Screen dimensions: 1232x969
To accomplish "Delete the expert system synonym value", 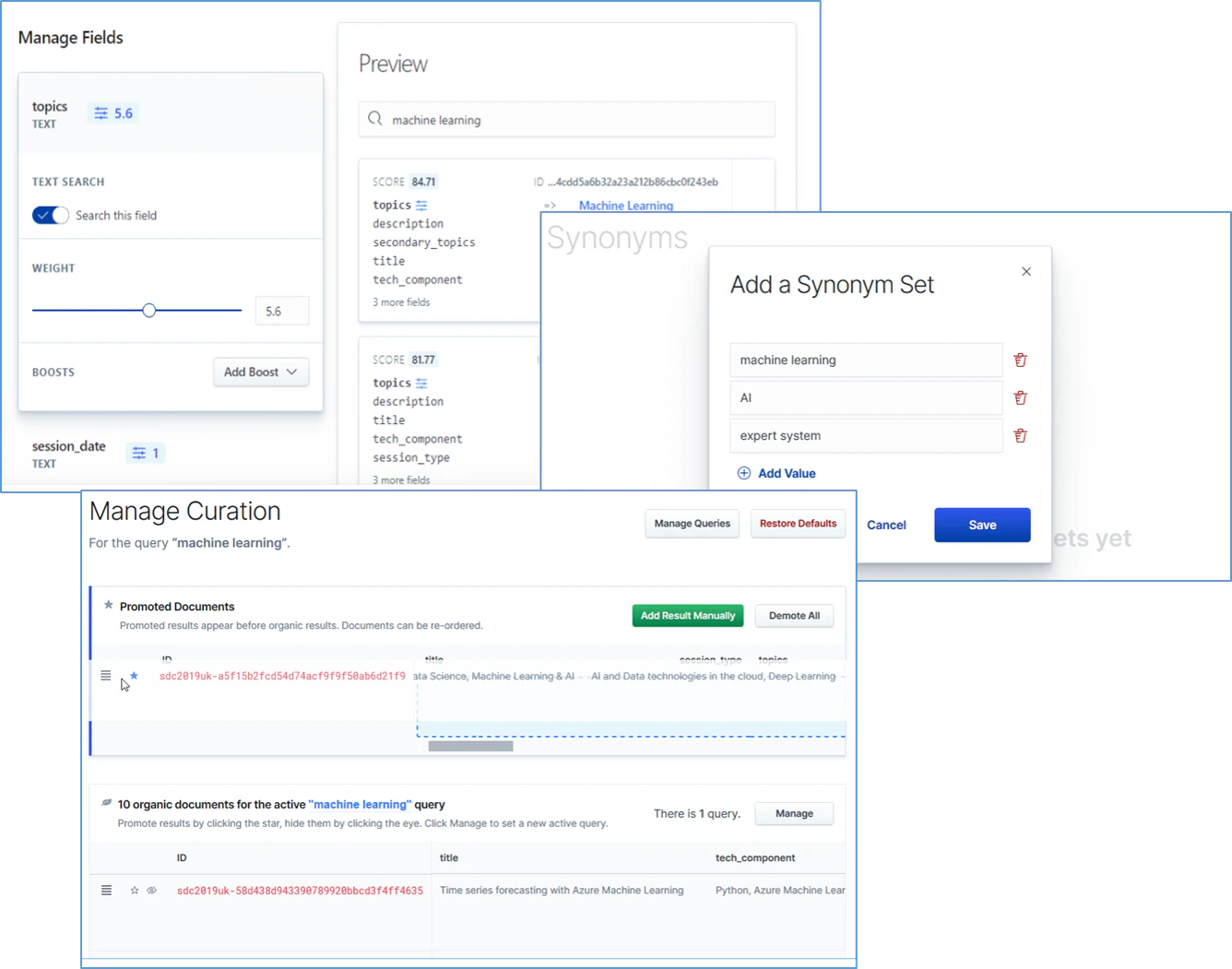I will 1021,436.
